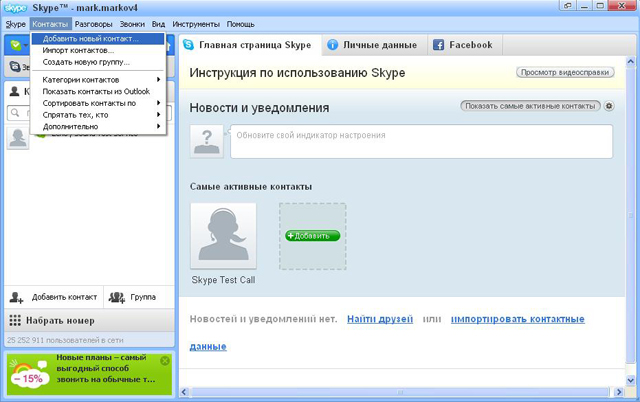Viewport: 640px width, 402px height.
Task: Switch to Личные данные tab
Action: (x=374, y=45)
